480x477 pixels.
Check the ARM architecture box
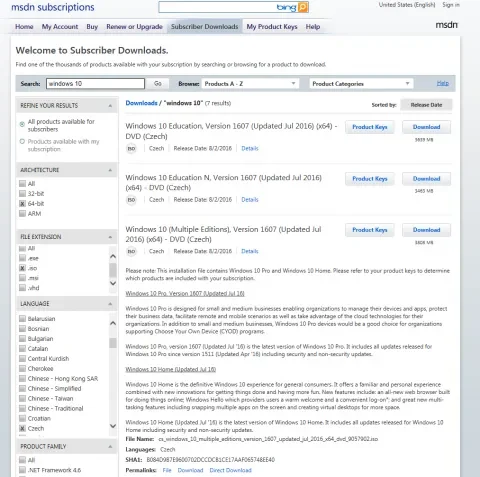(x=22, y=213)
